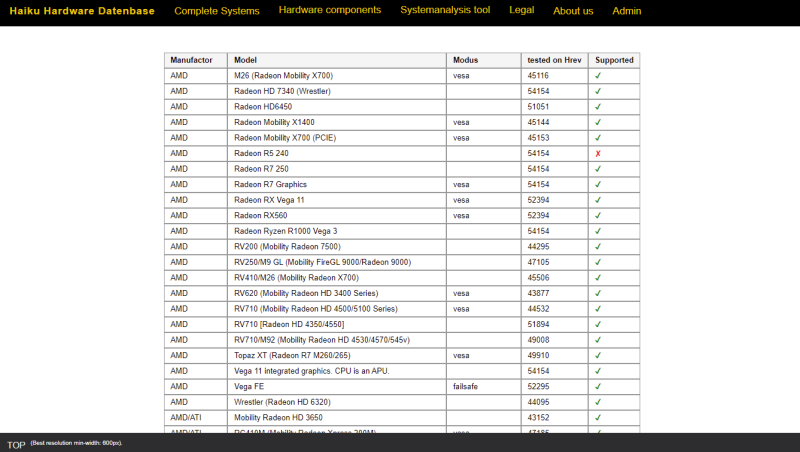This screenshot has width=800, height=452.
Task: Click green checkmark for M26 Radeon Mobility X700
Action: point(598,76)
